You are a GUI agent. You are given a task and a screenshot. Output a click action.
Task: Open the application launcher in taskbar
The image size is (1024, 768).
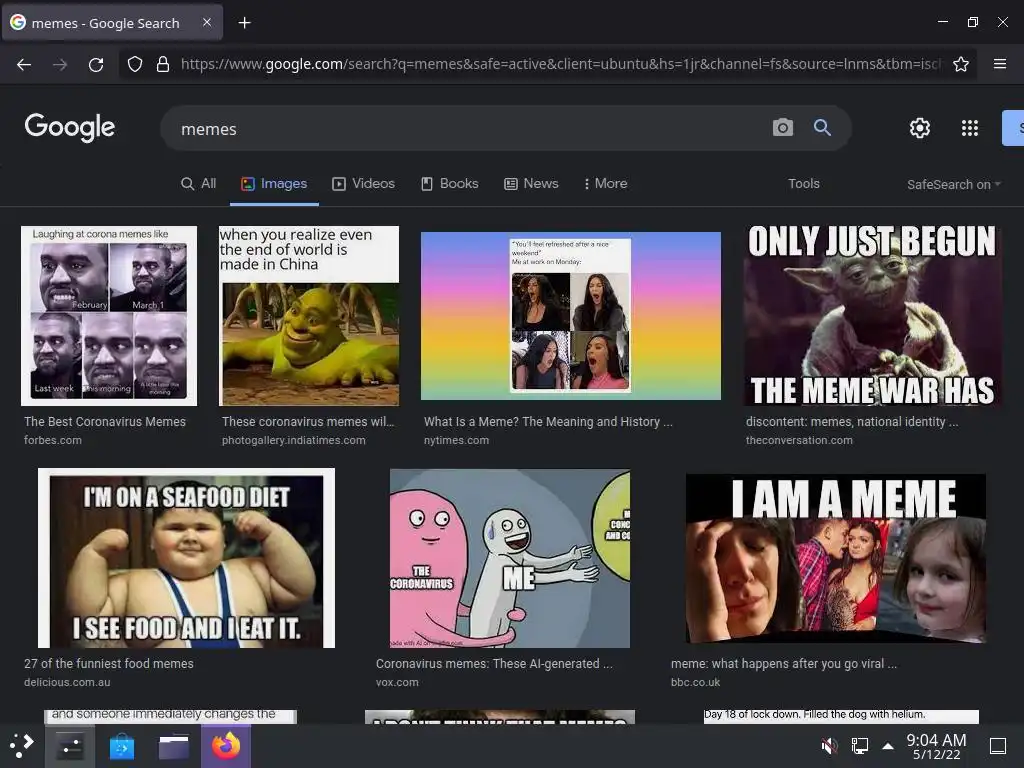(22, 745)
